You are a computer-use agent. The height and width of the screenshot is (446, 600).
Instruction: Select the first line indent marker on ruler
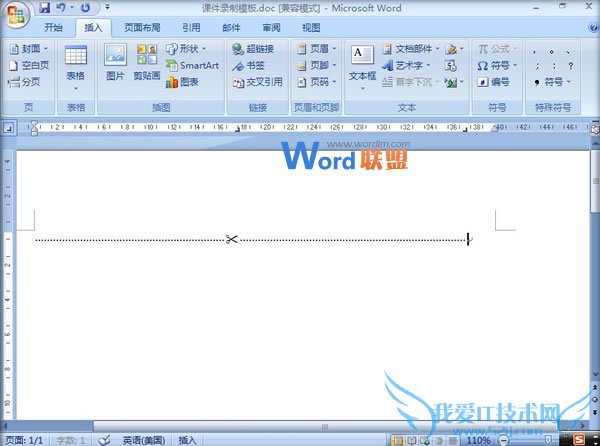pyautogui.click(x=34, y=124)
